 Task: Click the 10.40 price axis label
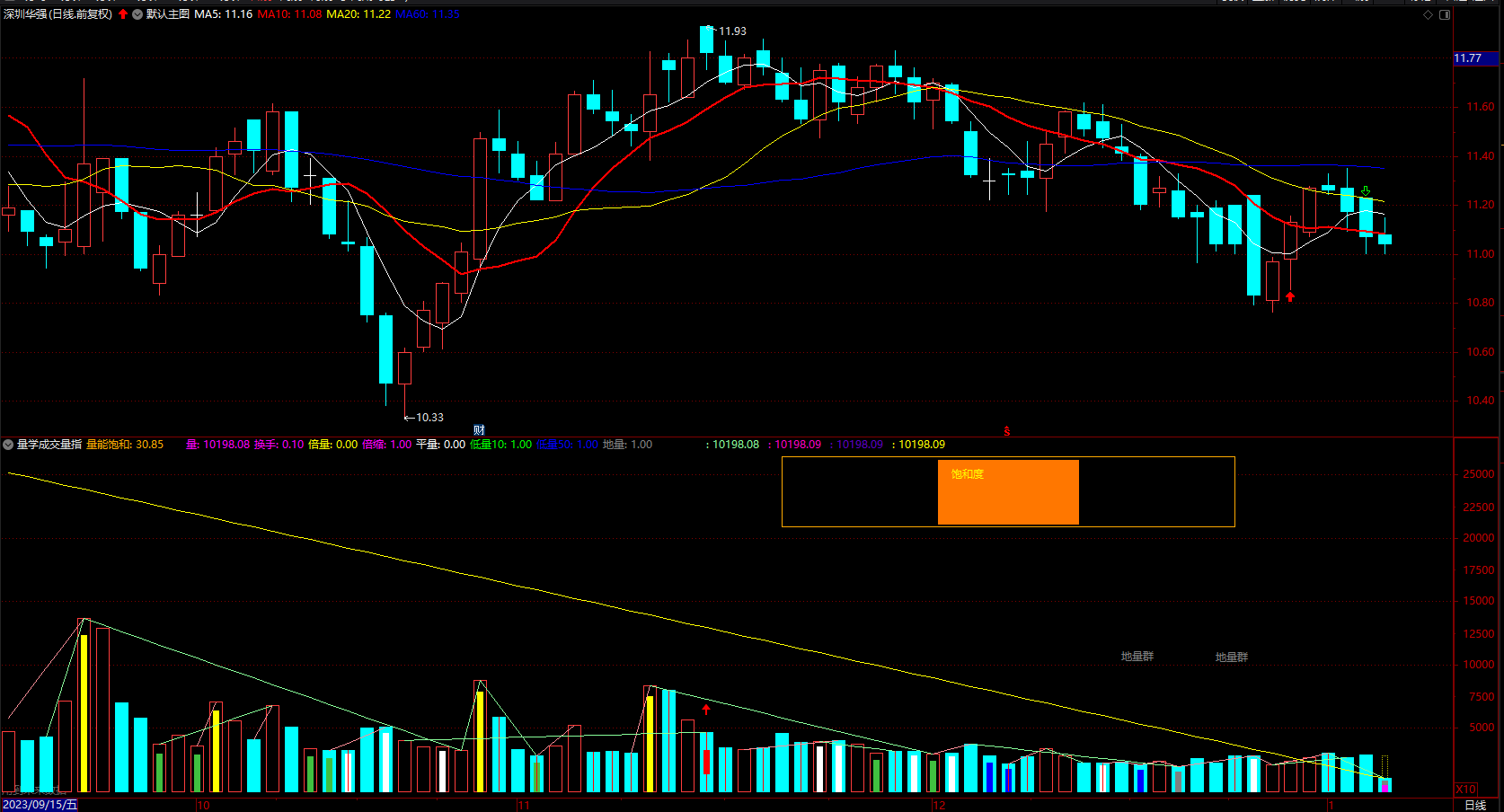click(x=1481, y=401)
